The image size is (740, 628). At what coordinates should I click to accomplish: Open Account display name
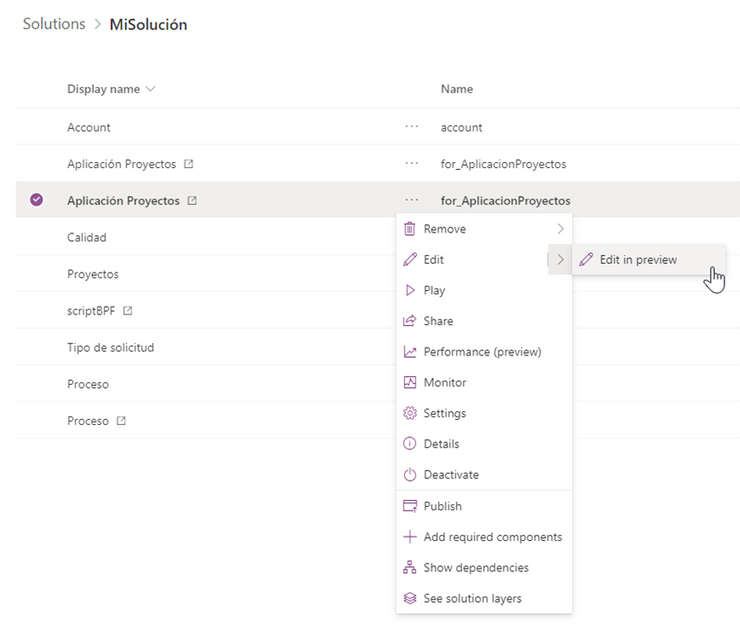click(89, 127)
